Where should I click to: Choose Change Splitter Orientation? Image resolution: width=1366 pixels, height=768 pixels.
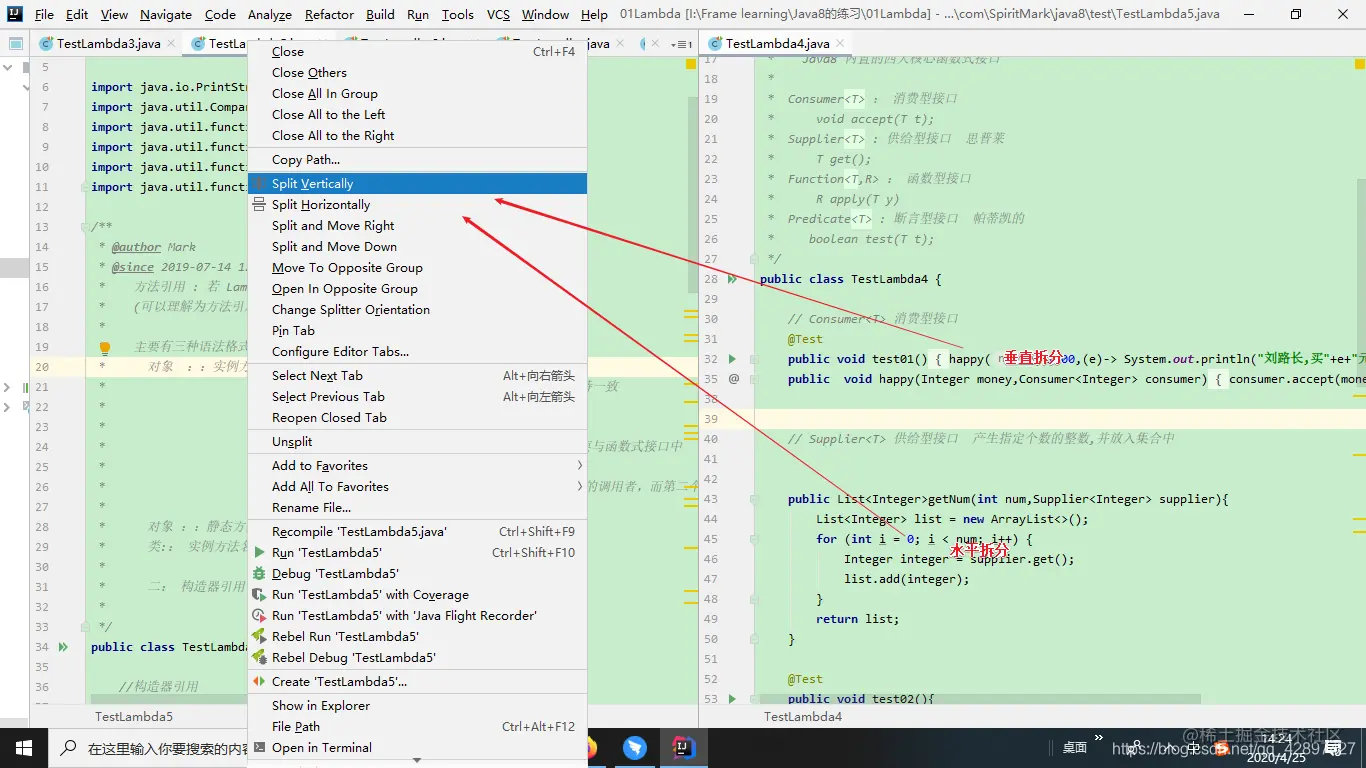coord(417,310)
